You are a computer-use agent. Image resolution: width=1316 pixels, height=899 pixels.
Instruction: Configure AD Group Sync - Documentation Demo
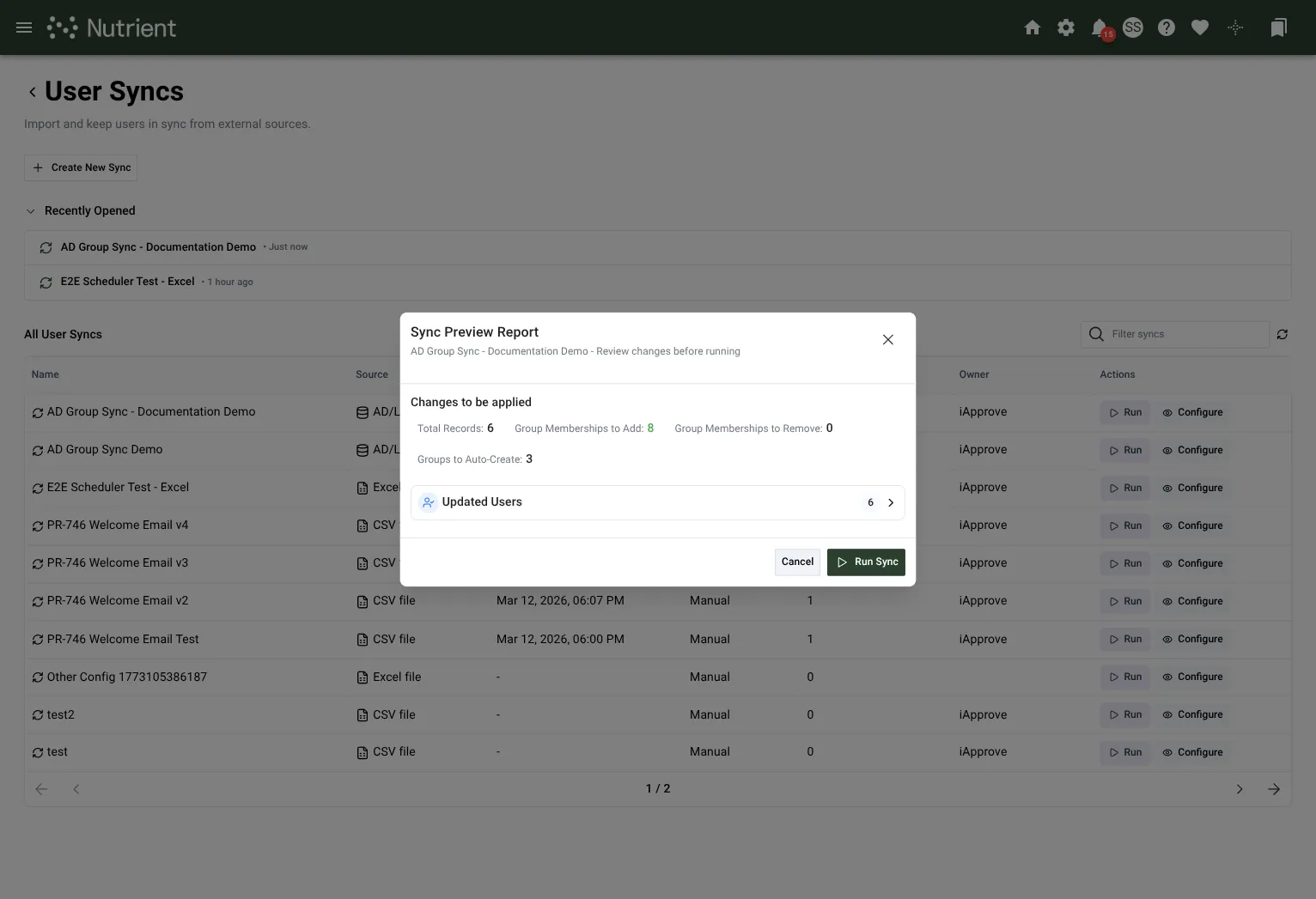click(1192, 412)
